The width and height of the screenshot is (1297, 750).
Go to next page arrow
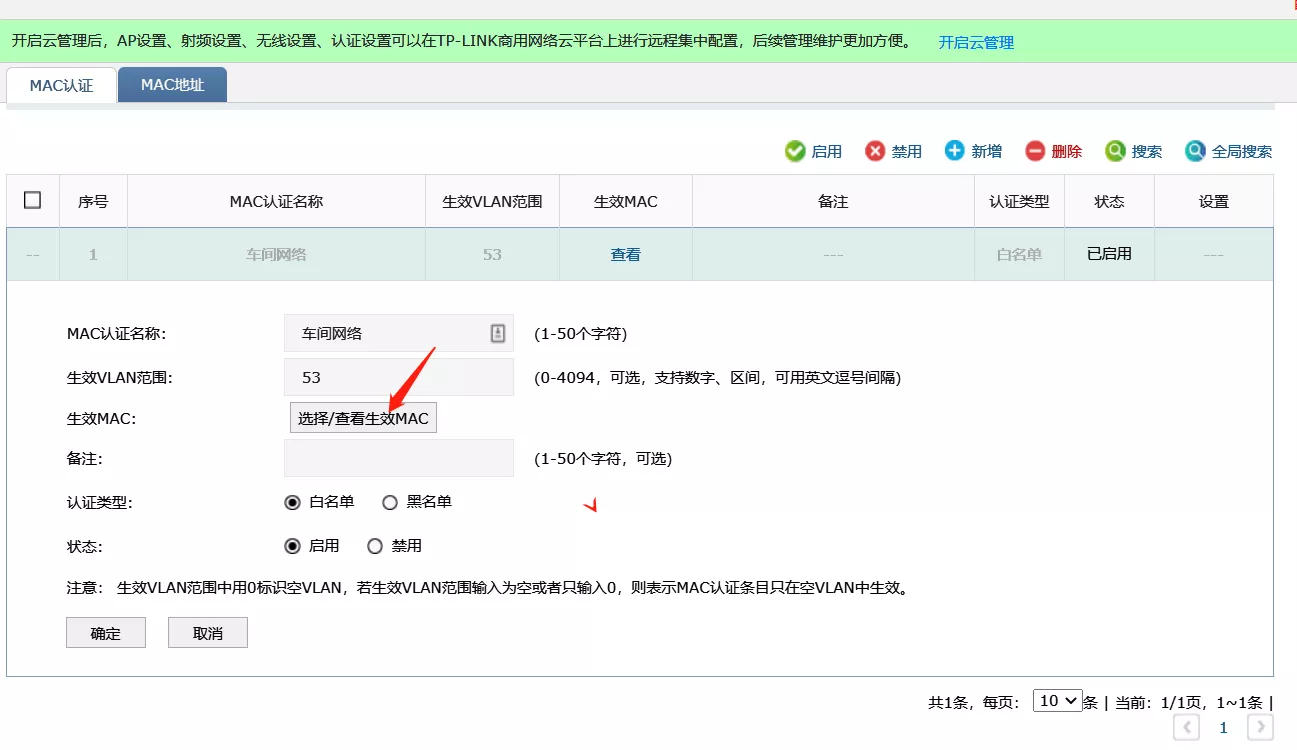(x=1261, y=728)
